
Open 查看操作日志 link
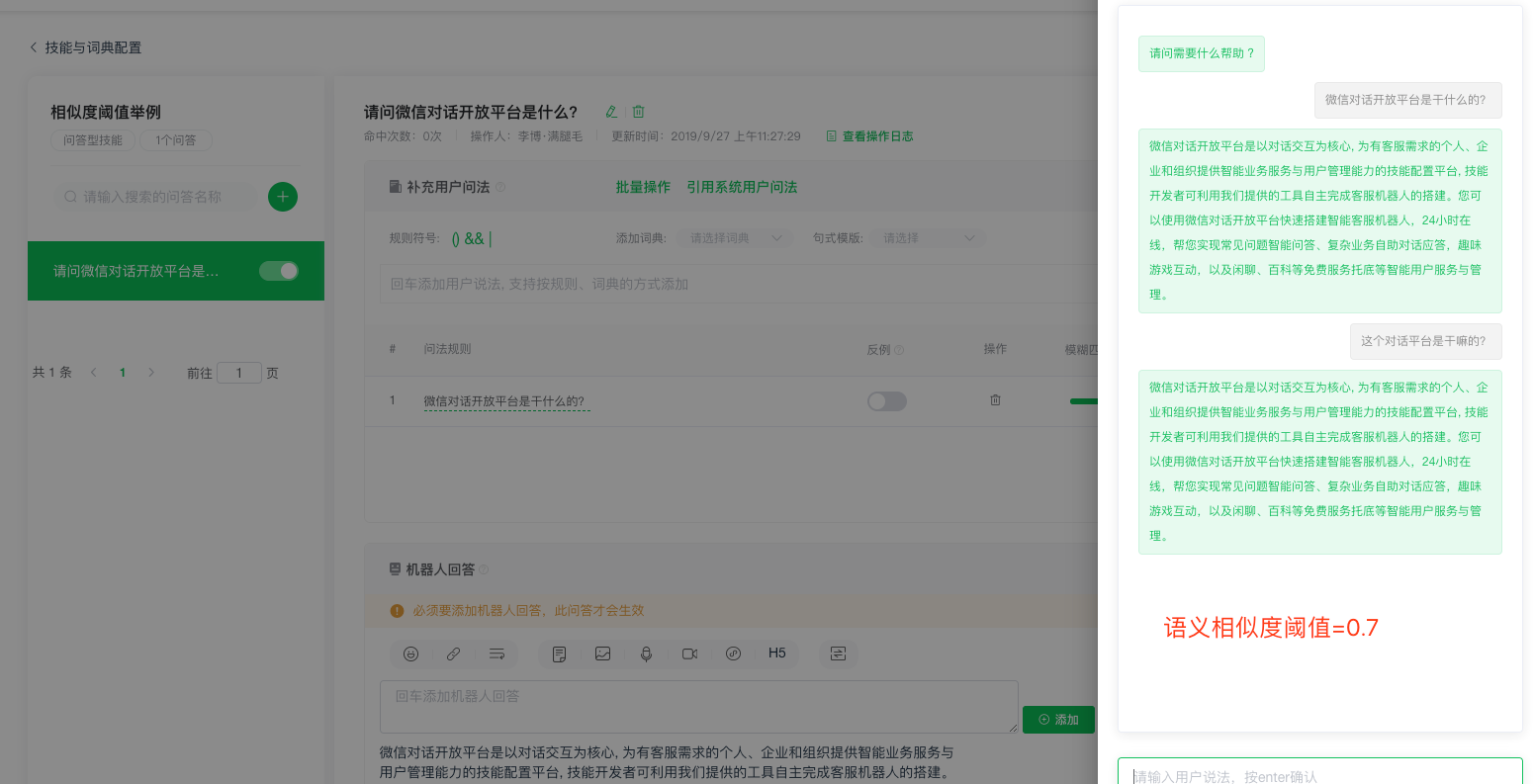click(870, 136)
